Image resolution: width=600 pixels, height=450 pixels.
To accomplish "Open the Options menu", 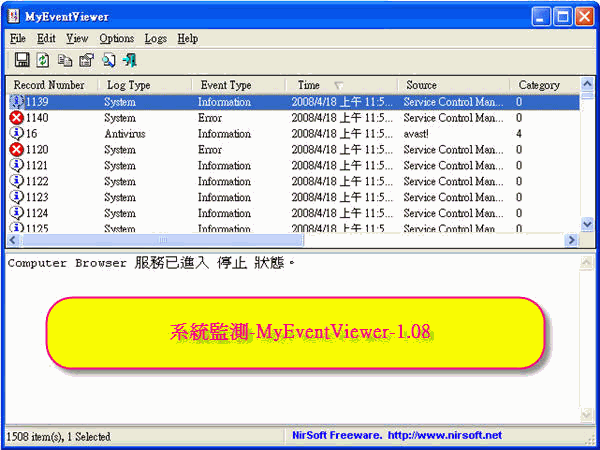I will click(116, 38).
